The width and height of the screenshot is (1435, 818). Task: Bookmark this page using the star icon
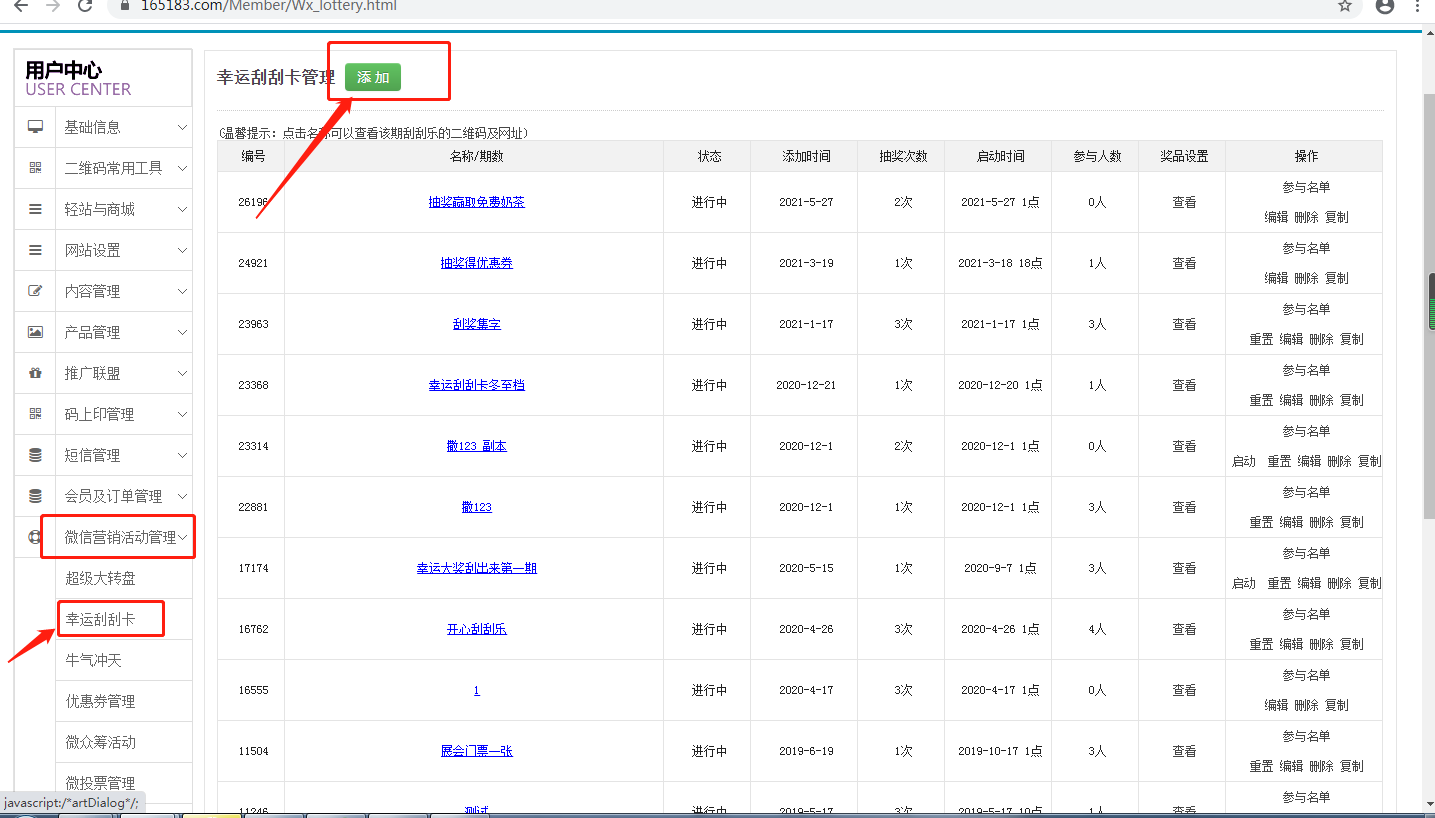pos(1345,6)
